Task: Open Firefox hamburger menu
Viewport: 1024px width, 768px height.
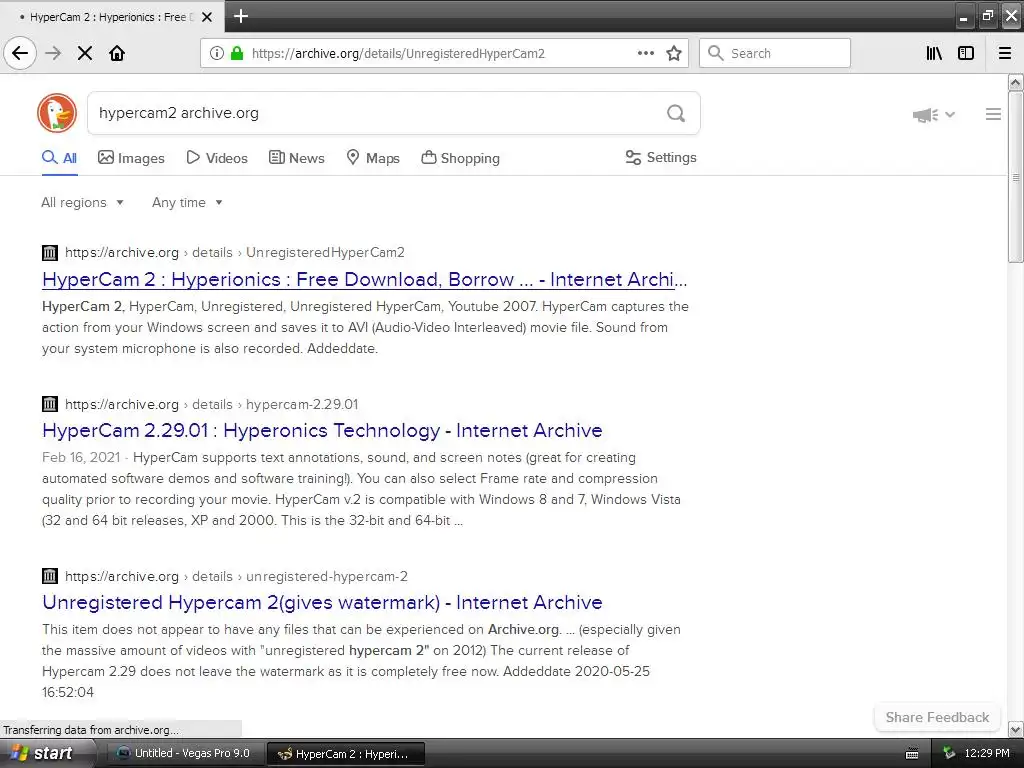Action: 1005,53
